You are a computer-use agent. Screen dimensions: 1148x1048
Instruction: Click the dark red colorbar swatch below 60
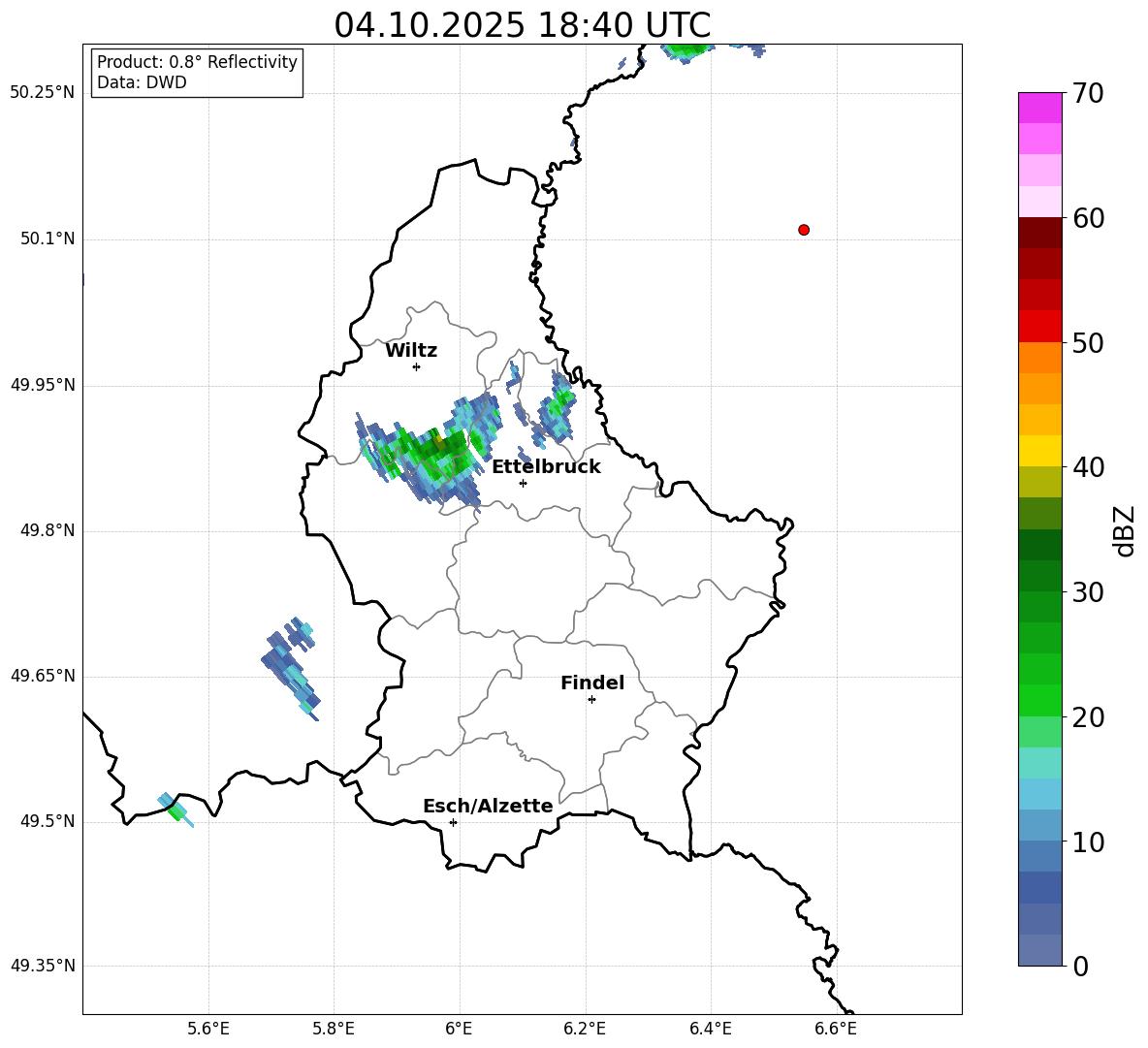[1039, 233]
